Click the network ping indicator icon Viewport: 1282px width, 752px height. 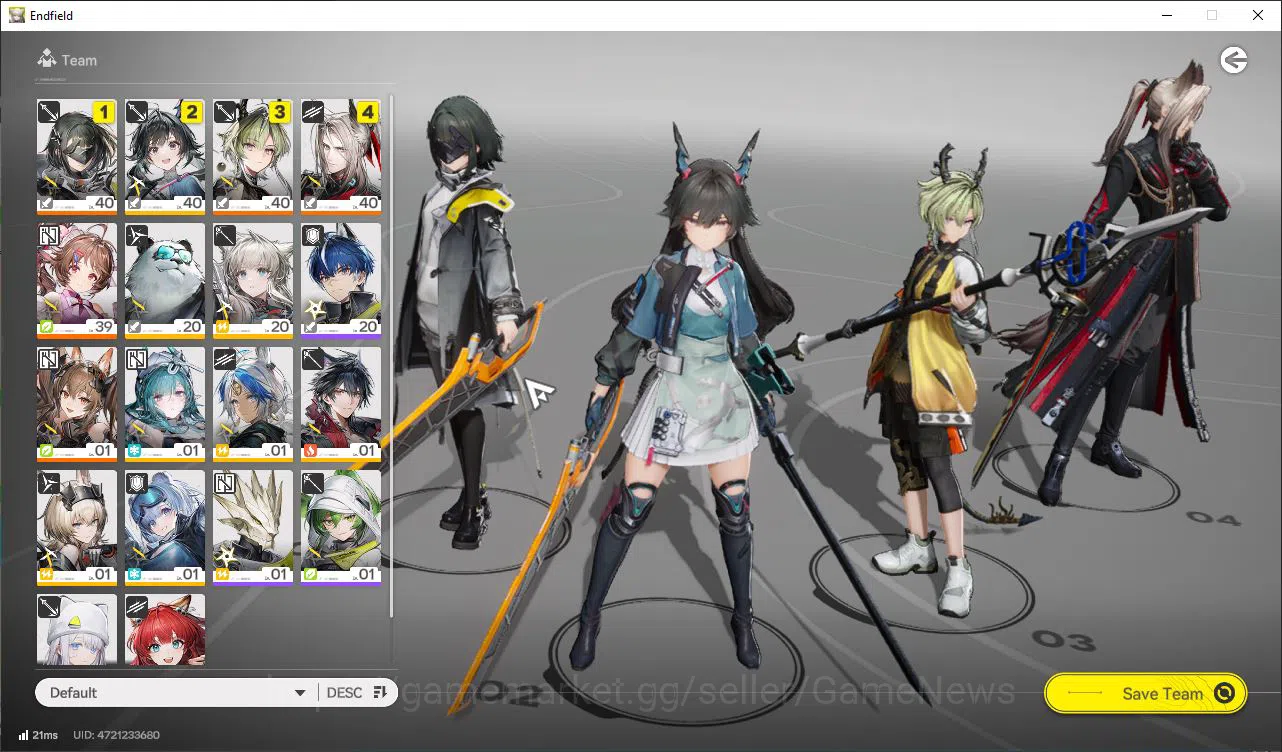23,735
